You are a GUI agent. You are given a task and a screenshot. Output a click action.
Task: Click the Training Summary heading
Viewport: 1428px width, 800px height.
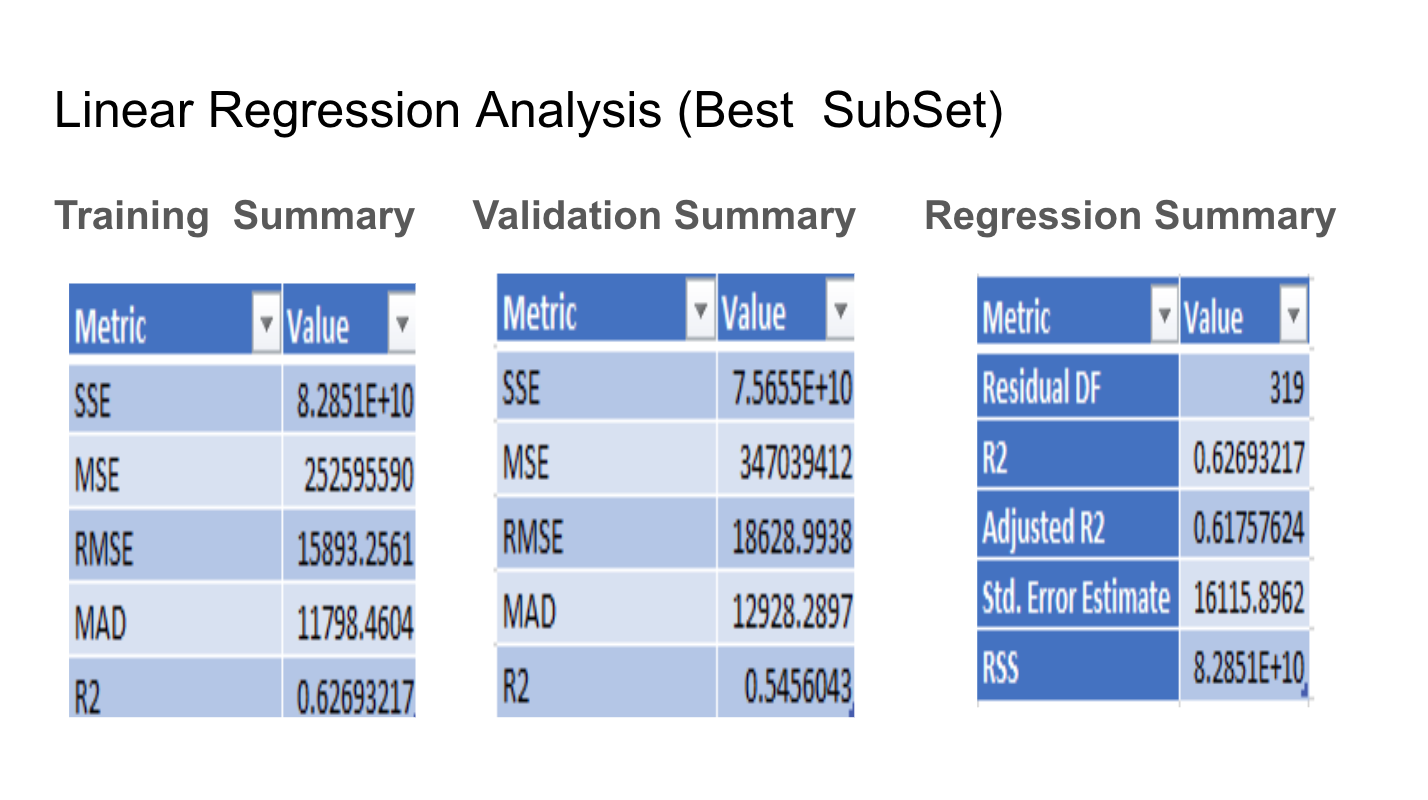[235, 215]
